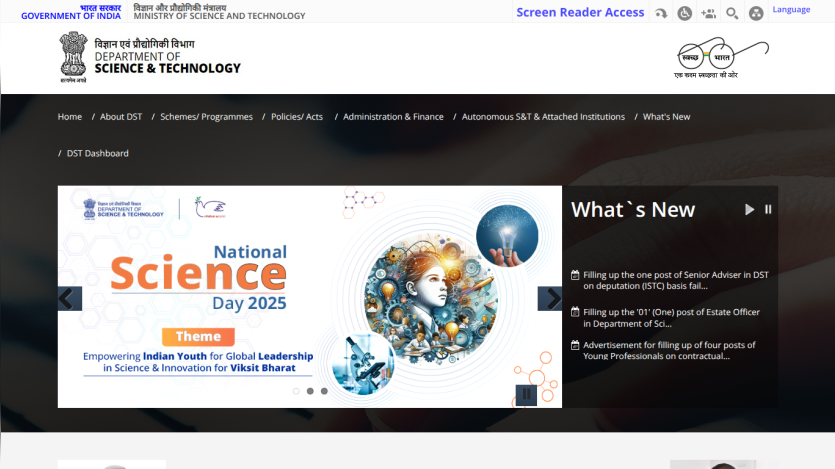Open the Estate Officer post notice
The image size is (835, 469).
click(x=671, y=318)
